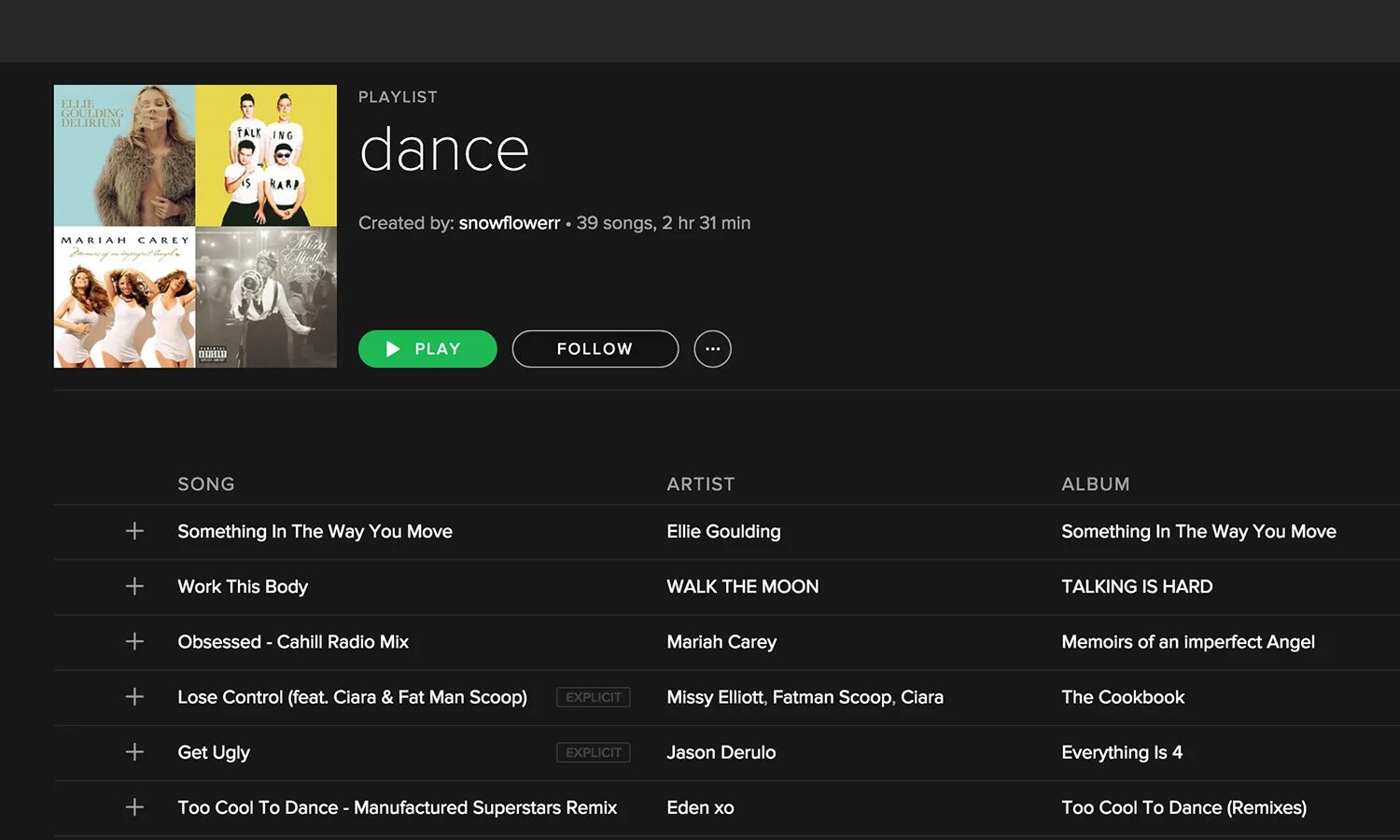Select the song Get Ugly
The height and width of the screenshot is (840, 1400).
214,752
